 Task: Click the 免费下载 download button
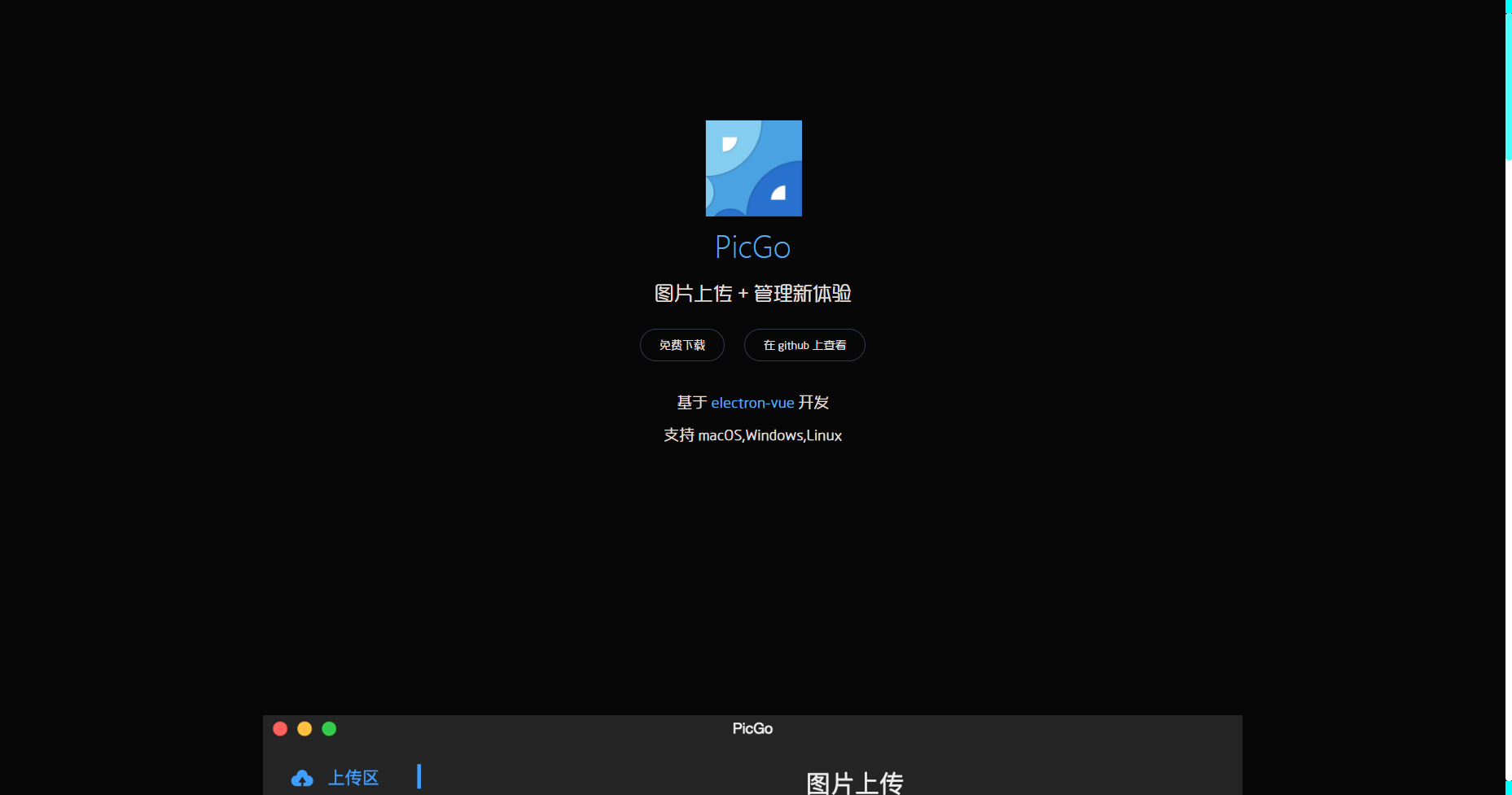(682, 345)
